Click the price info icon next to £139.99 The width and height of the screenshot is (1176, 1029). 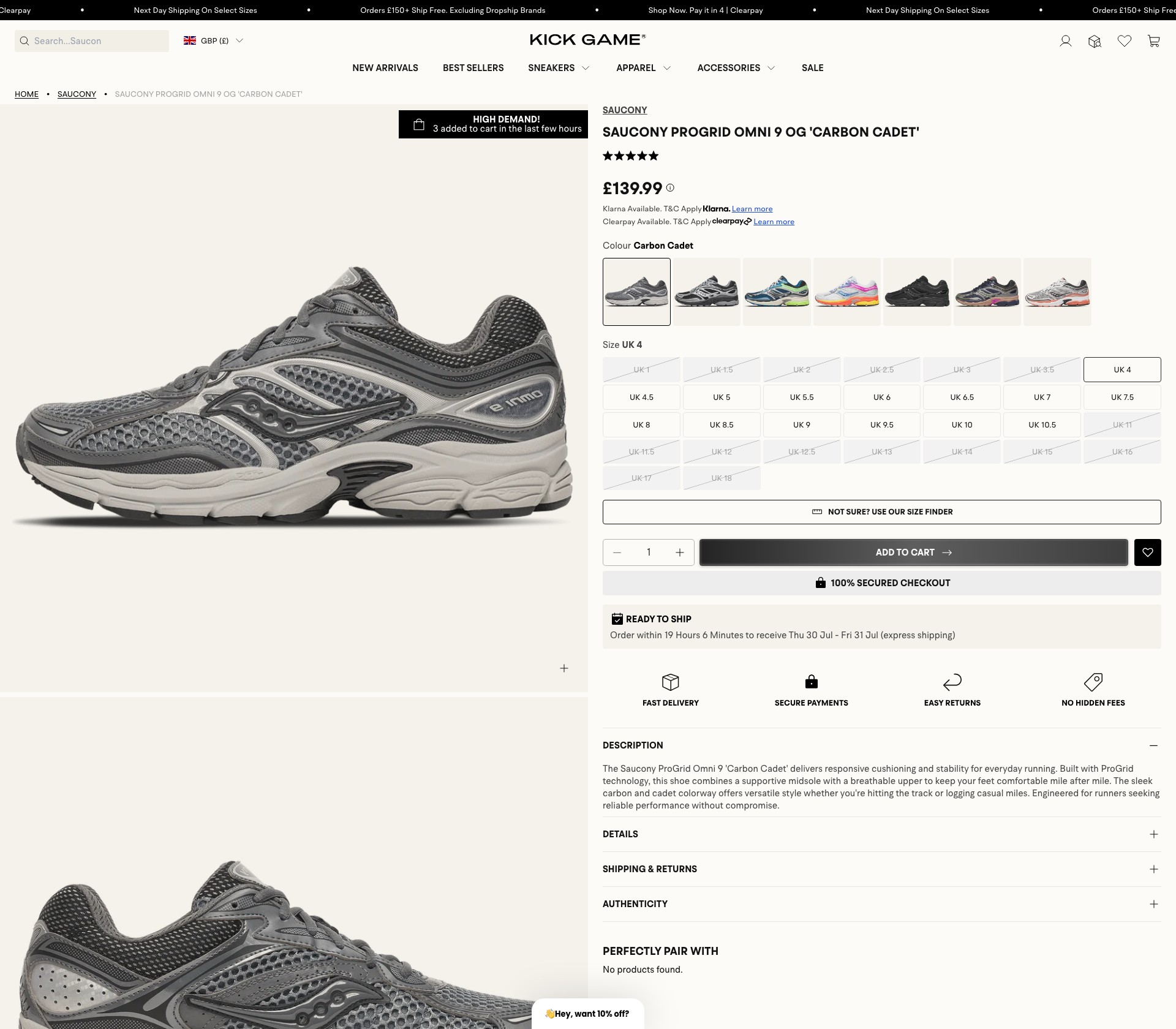coord(670,188)
